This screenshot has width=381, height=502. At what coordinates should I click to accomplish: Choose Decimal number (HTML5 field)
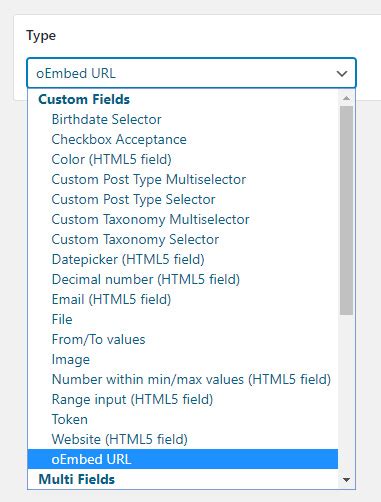[183, 279]
